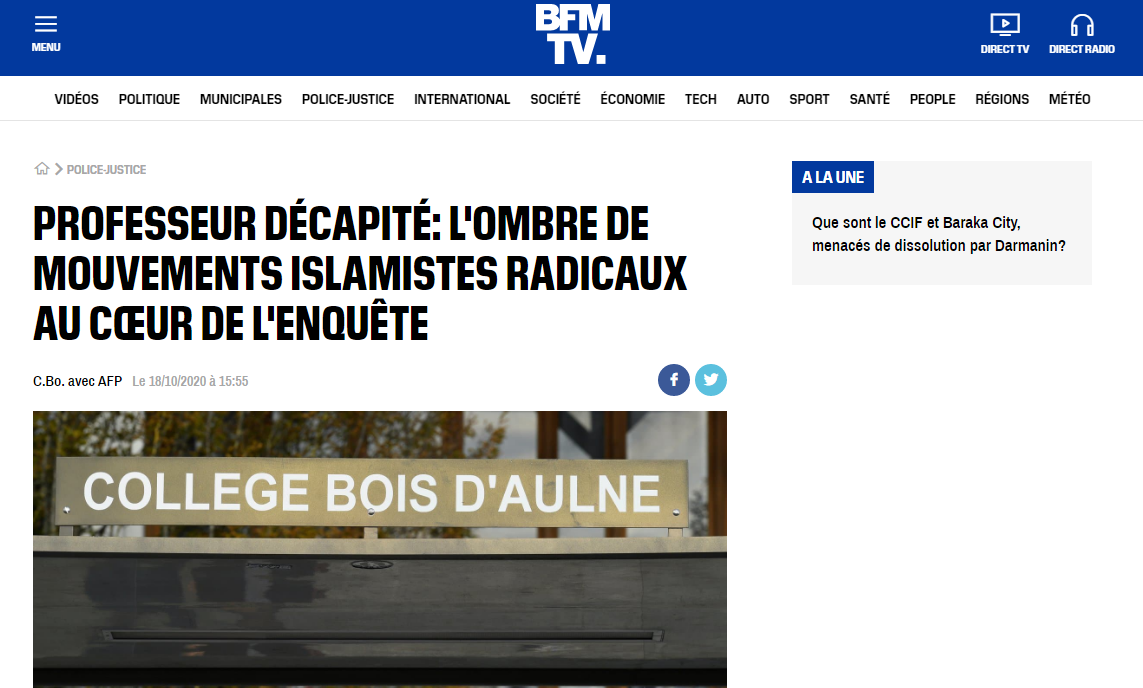1143x688 pixels.
Task: Open the Politique section
Action: [149, 99]
